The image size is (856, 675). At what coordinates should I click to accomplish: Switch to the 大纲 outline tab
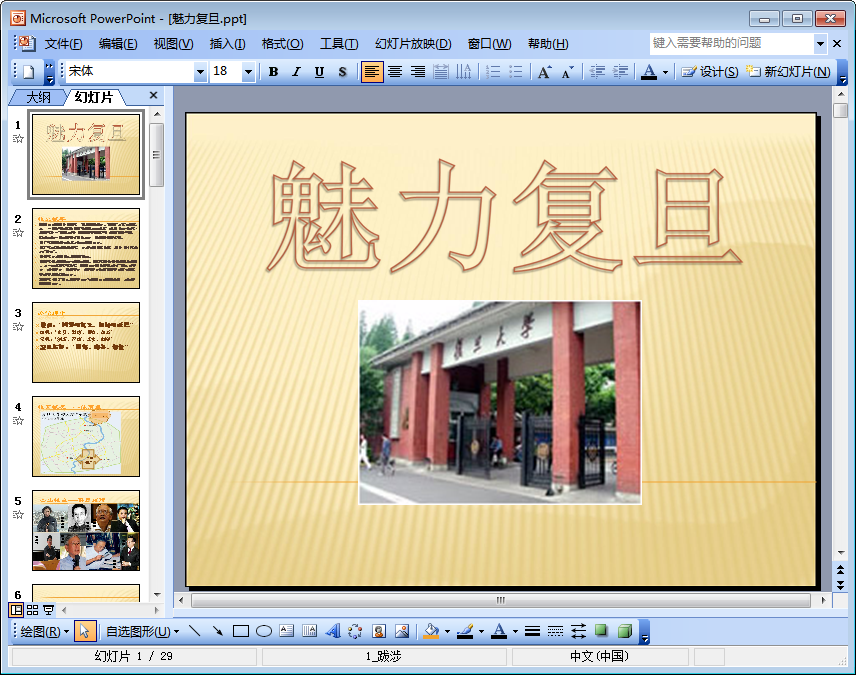pos(38,97)
